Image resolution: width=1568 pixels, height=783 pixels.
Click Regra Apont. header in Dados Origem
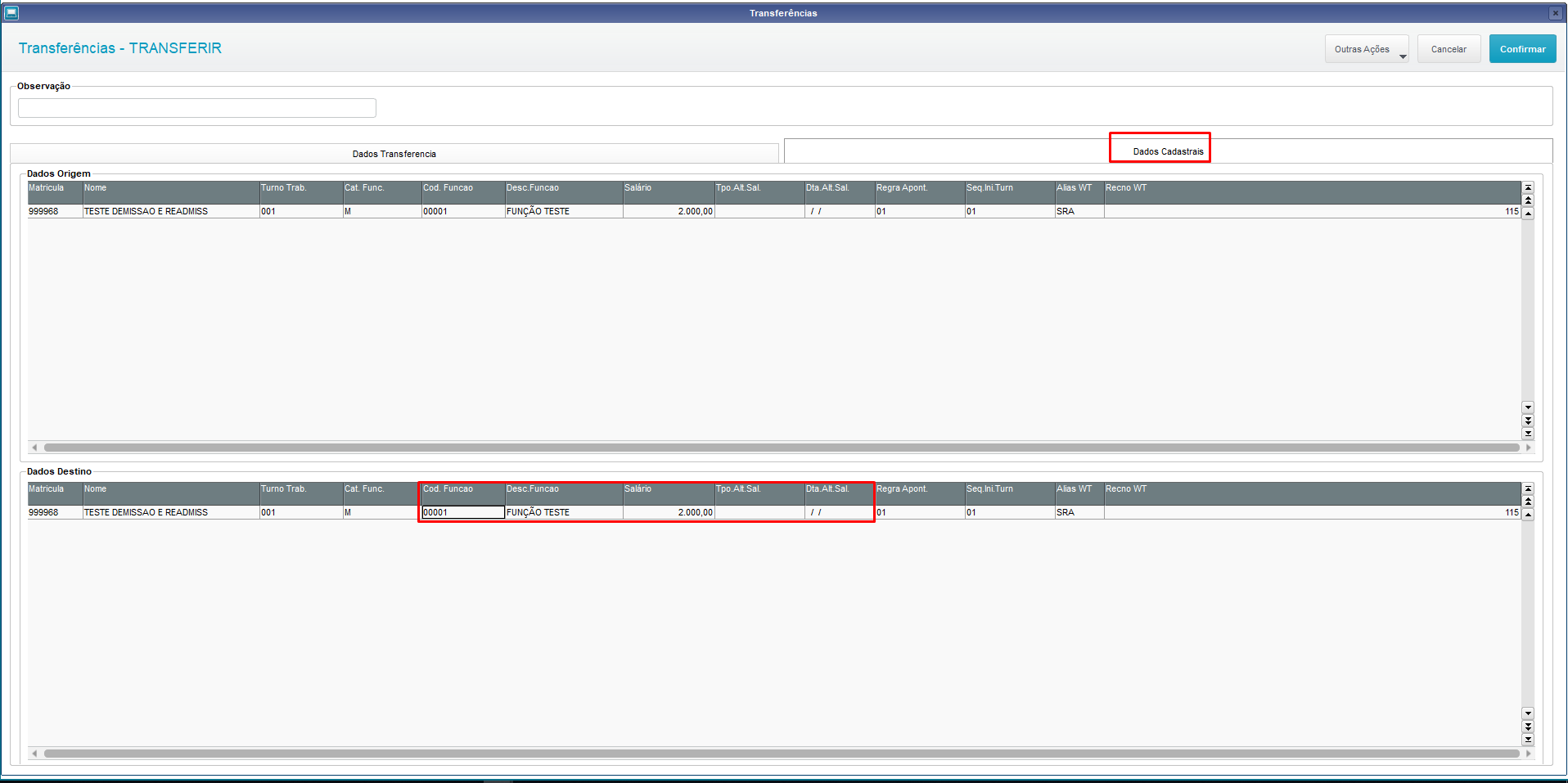(x=920, y=193)
